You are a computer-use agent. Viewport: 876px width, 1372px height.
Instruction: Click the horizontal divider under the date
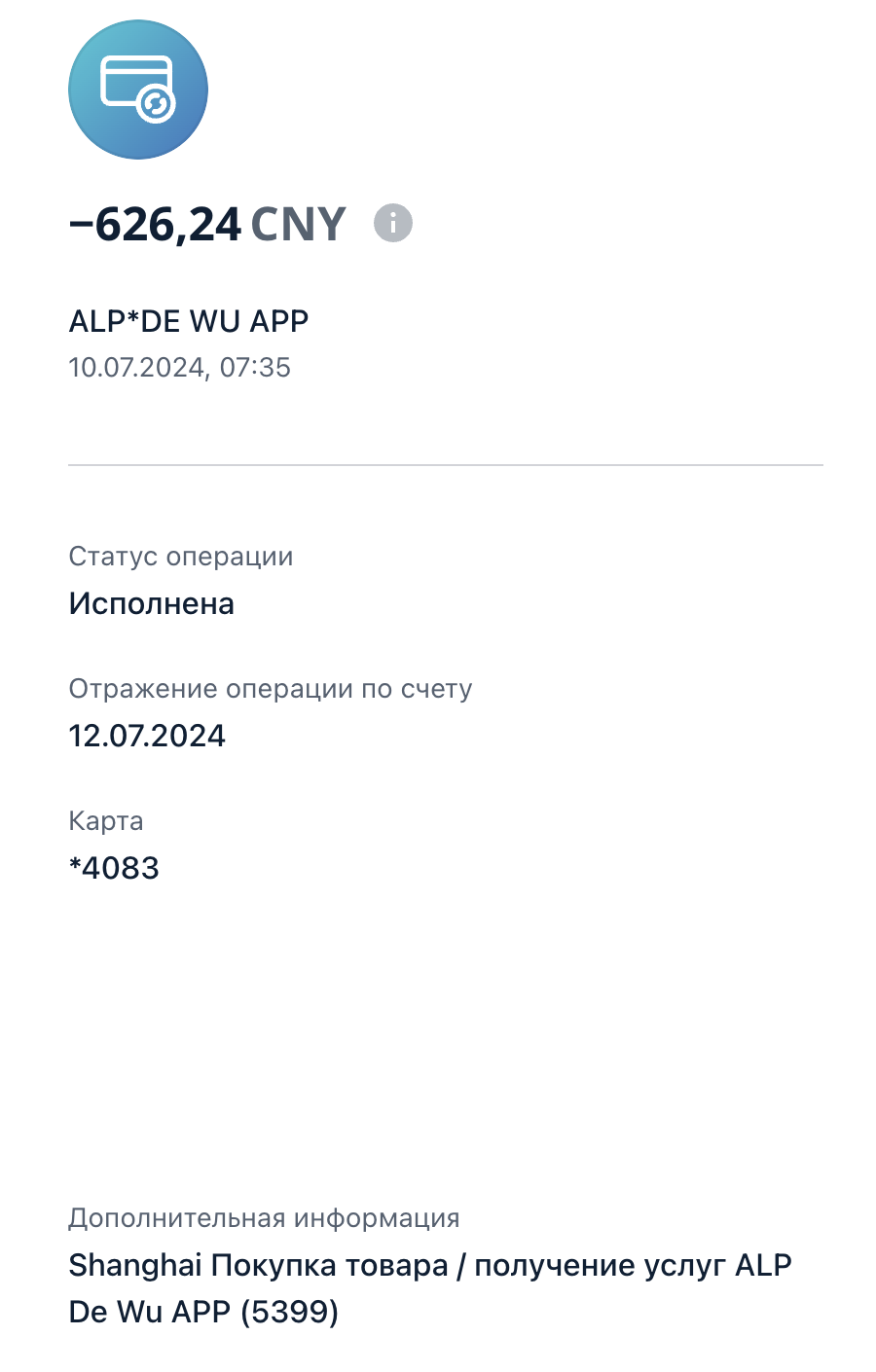[446, 465]
